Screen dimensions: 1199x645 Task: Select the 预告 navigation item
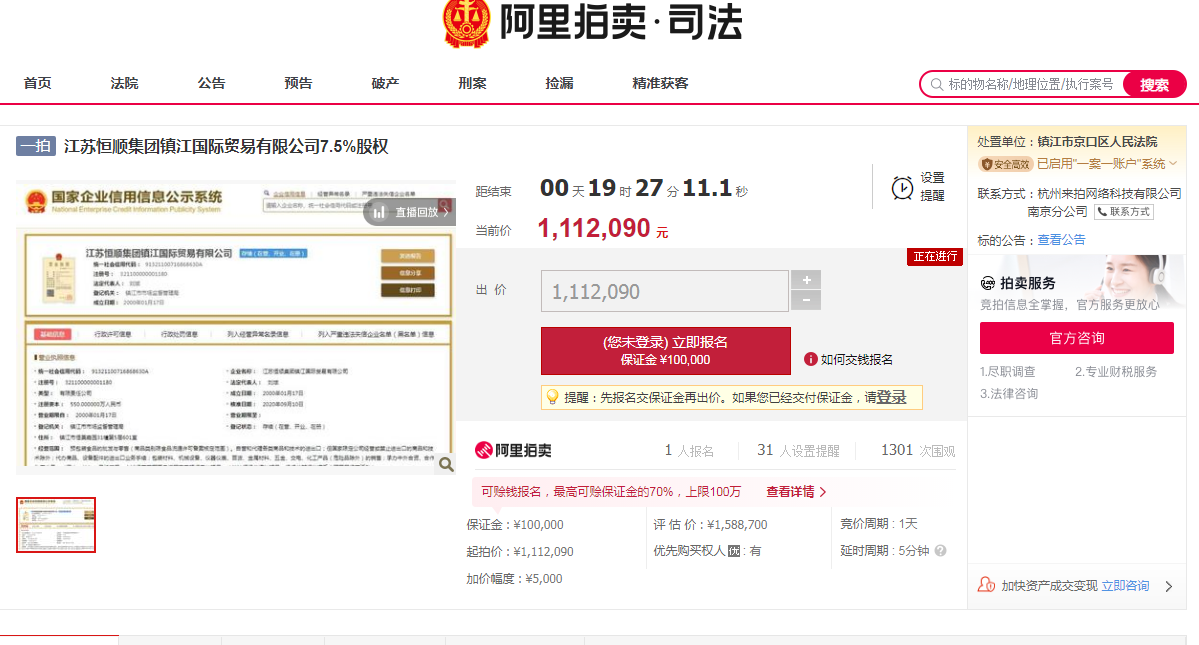[x=298, y=83]
